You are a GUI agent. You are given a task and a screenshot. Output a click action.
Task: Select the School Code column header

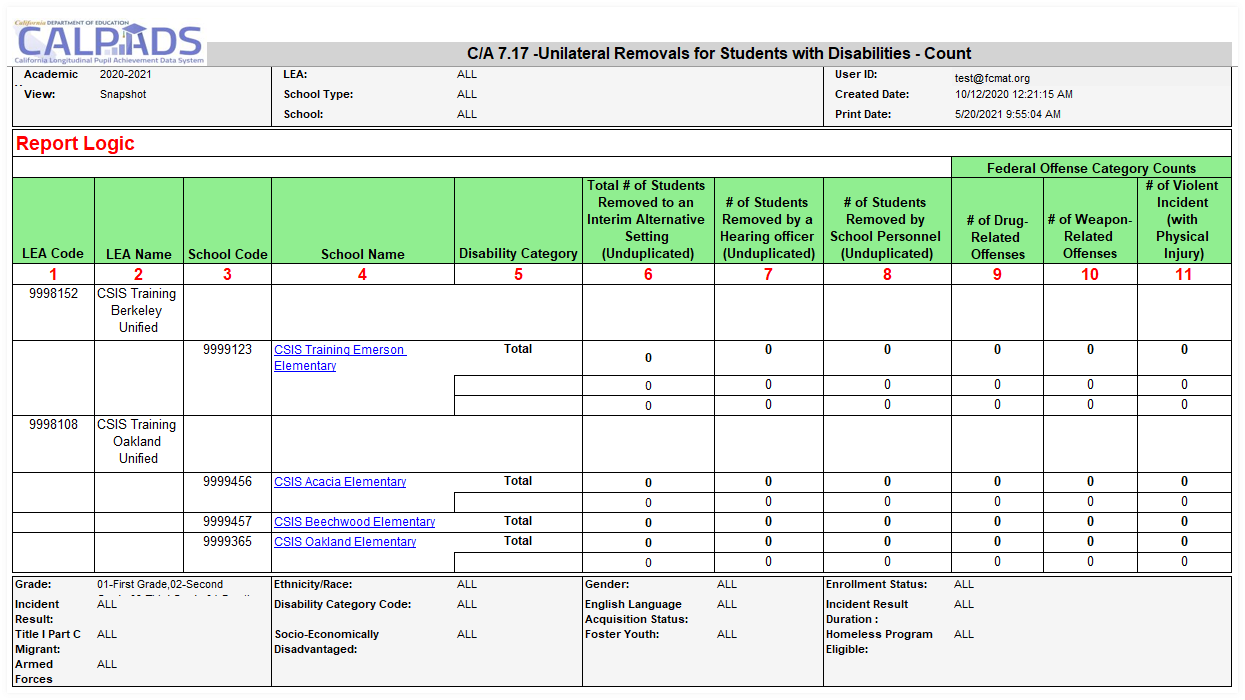click(x=227, y=254)
